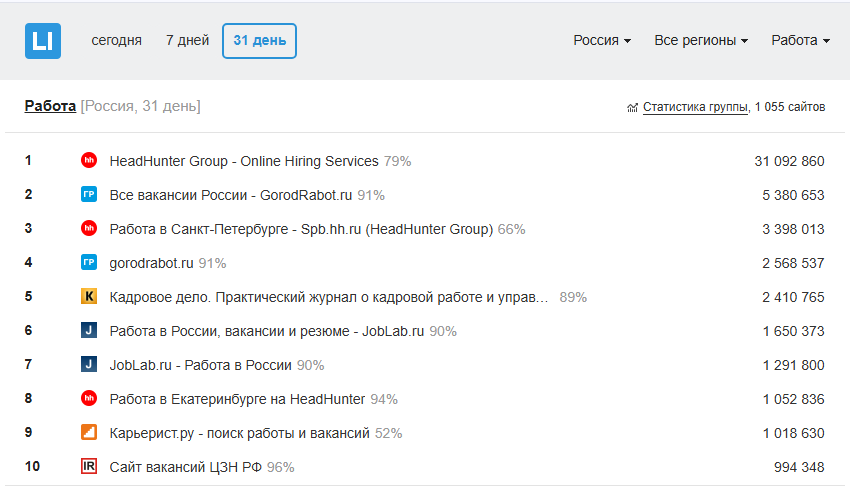Click the 2 410 765 visitor count
This screenshot has height=492, width=850.
point(793,297)
